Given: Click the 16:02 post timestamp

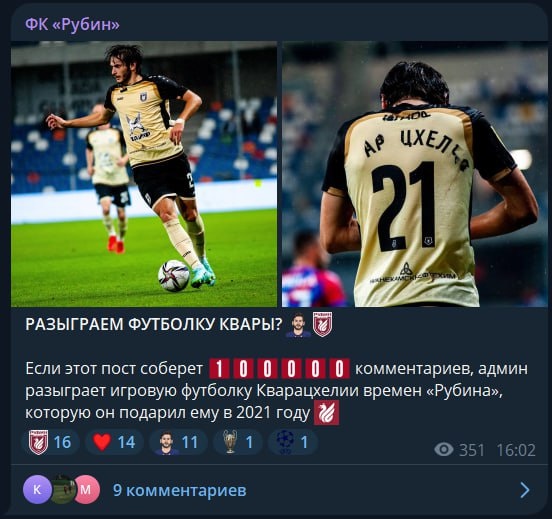Looking at the screenshot, I should (516, 450).
